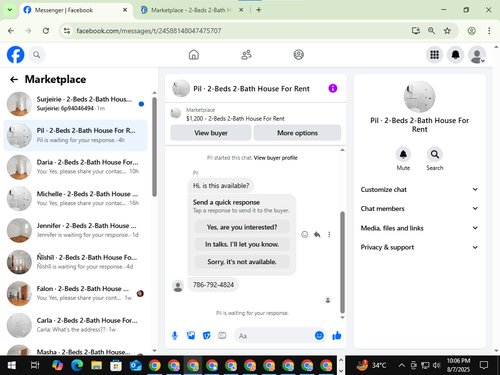Viewport: 500px width, 375px height.
Task: Send a voice clip with microphone icon
Action: 175,336
